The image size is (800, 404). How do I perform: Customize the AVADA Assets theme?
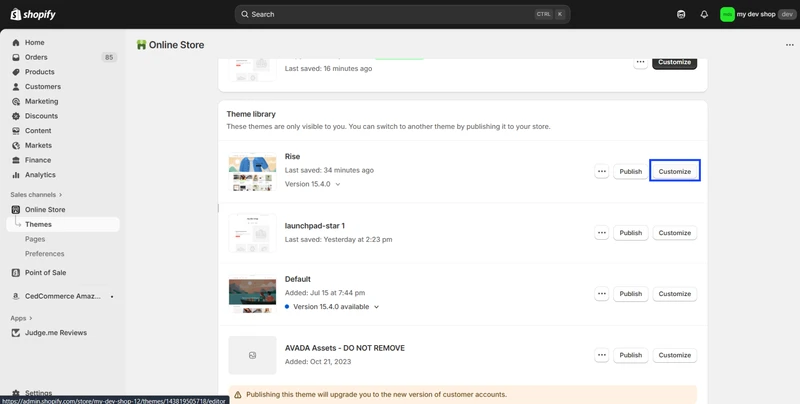(674, 355)
